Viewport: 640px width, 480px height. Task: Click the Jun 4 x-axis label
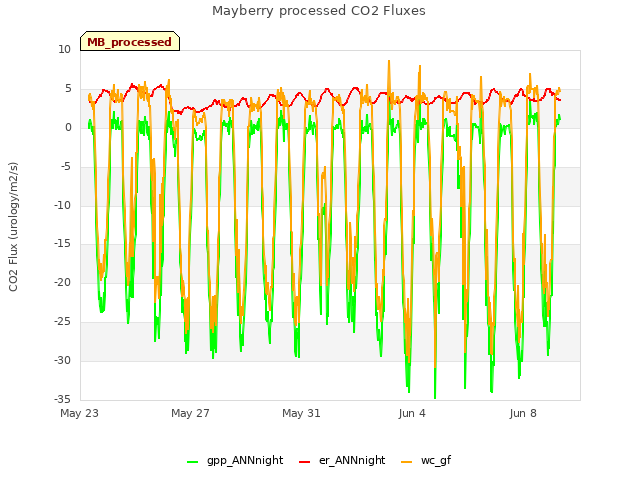412,413
